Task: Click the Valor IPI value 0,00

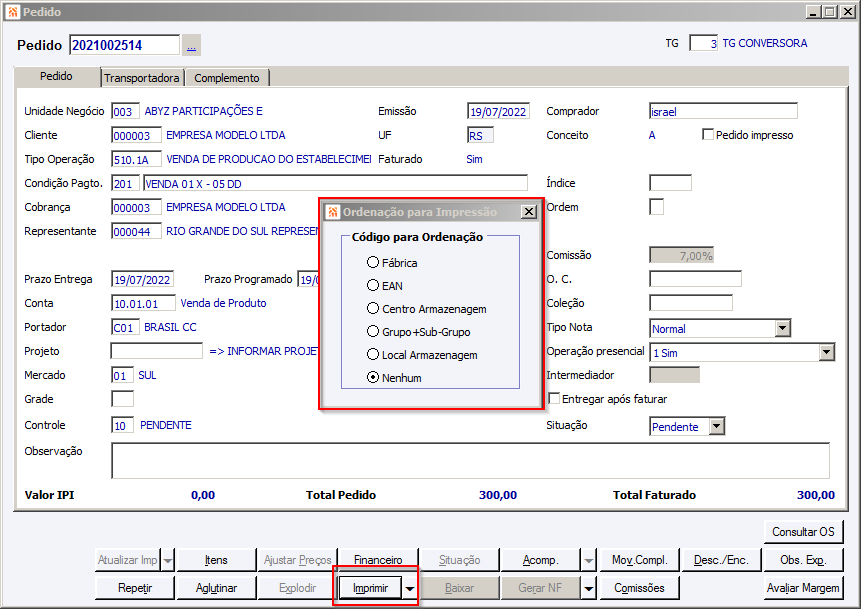Action: click(x=203, y=495)
